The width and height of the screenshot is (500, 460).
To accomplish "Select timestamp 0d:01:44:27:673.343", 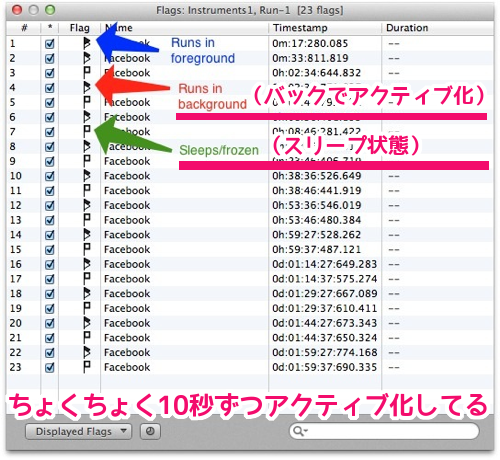I will [x=324, y=323].
